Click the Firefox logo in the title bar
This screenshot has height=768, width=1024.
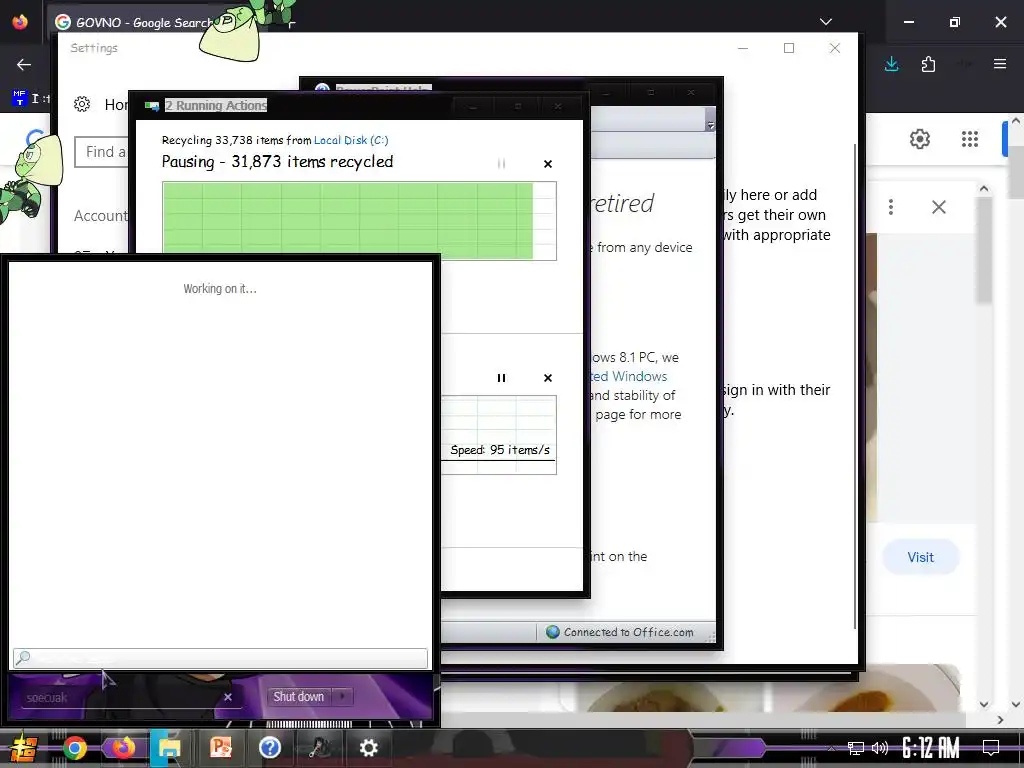coord(20,22)
